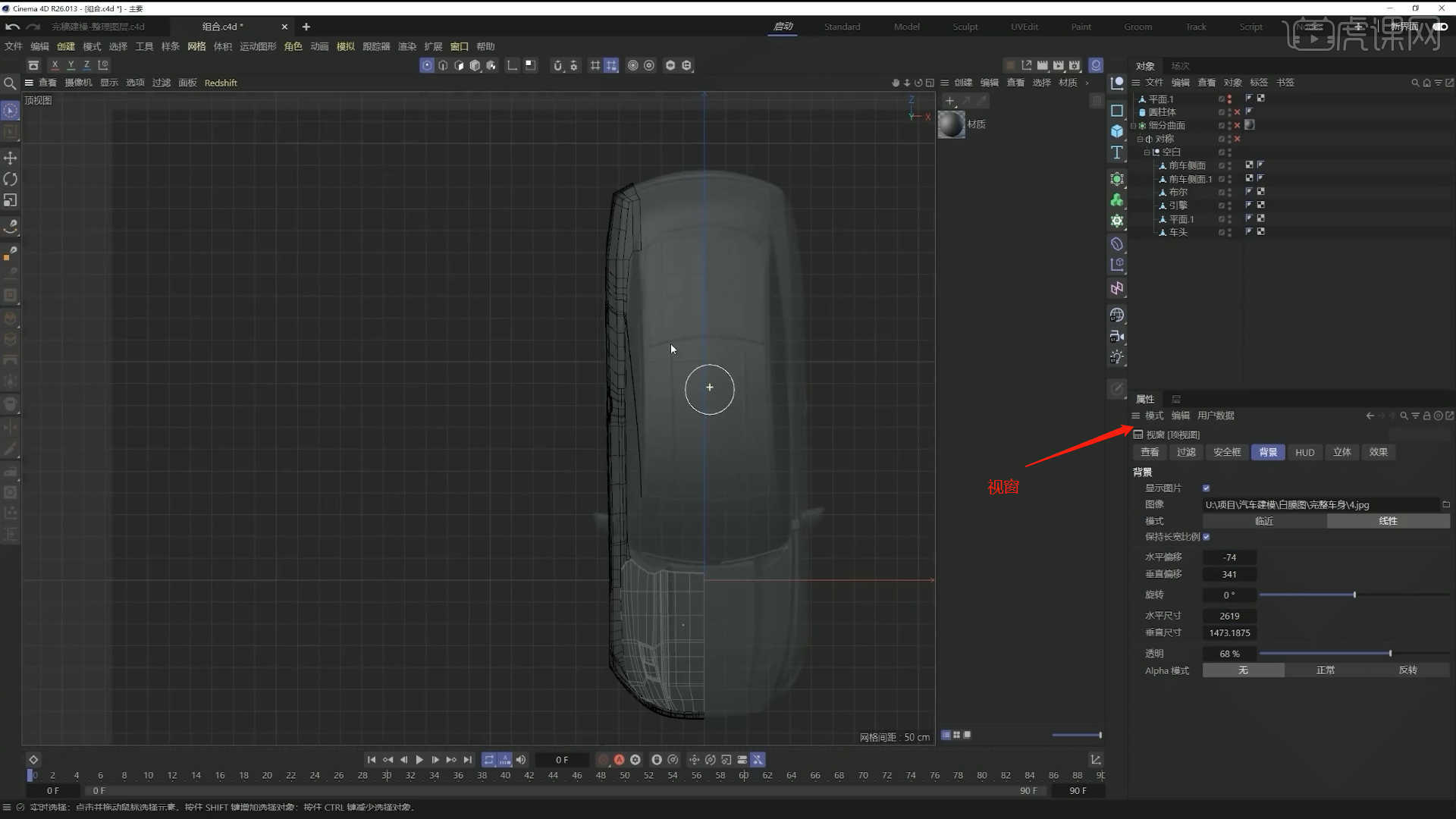Screen dimensions: 1456x819
Task: Select the 临近 interpolation mode button
Action: pyautogui.click(x=1264, y=521)
